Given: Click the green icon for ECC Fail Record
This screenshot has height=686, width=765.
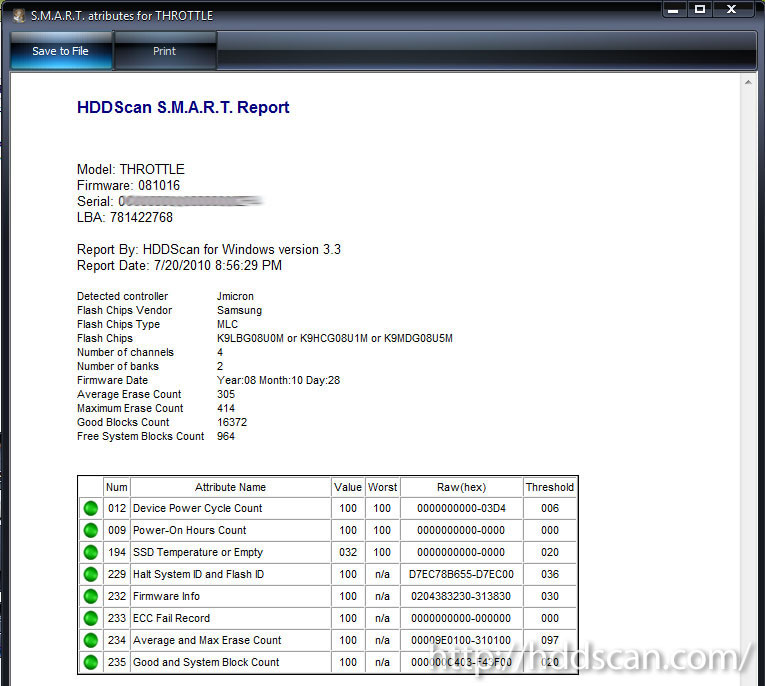Looking at the screenshot, I should (x=91, y=618).
